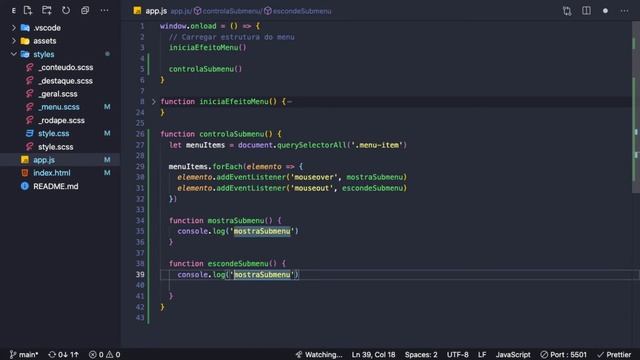Refresh the explorer file tree
This screenshot has width=640, height=360.
click(x=66, y=11)
